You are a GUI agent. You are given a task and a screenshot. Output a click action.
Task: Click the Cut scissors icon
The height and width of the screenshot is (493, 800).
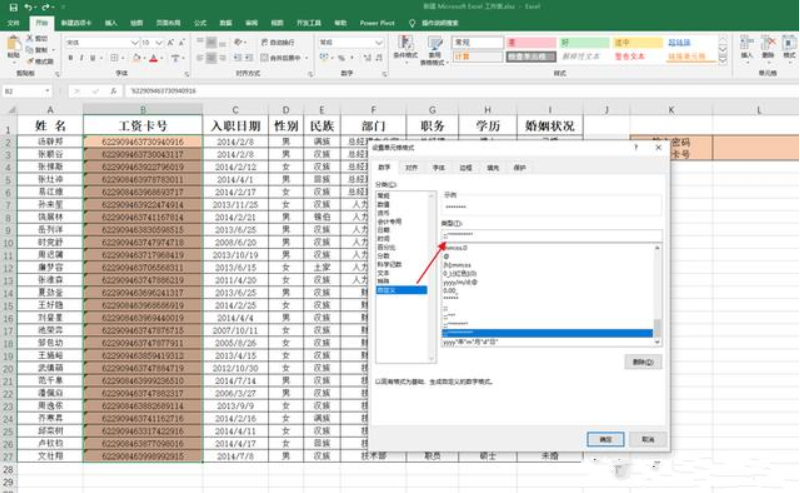pos(31,38)
